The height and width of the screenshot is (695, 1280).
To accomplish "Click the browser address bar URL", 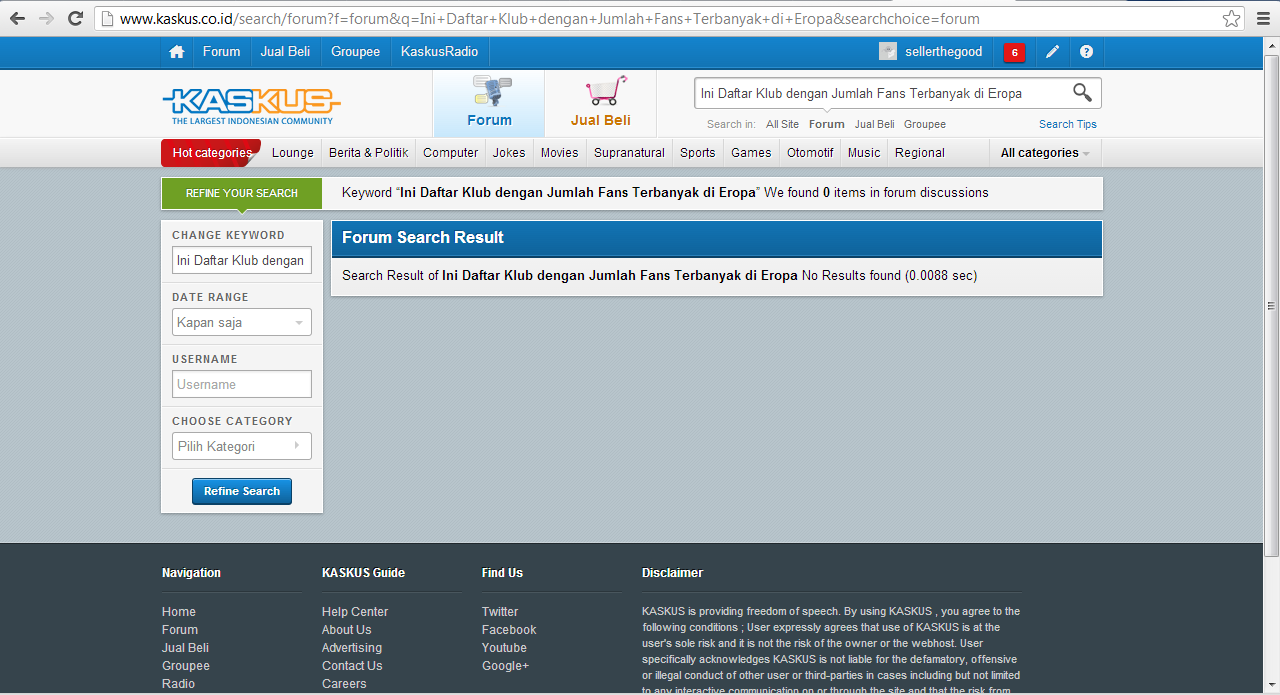I will [549, 19].
